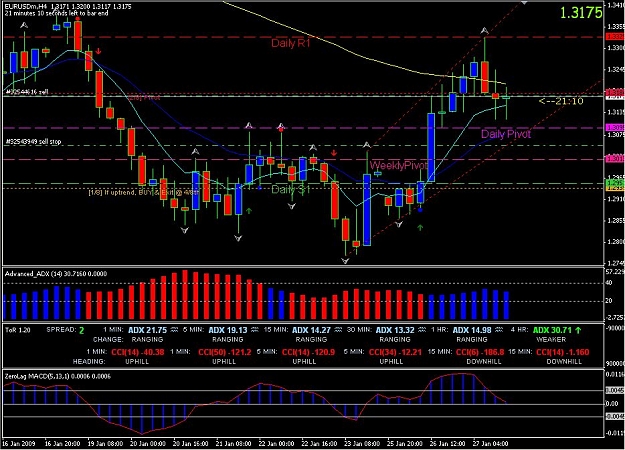Select the '[1/8] If uptrend, BUY & Exit' label
Screen dimensions: 625x450
click(144, 193)
